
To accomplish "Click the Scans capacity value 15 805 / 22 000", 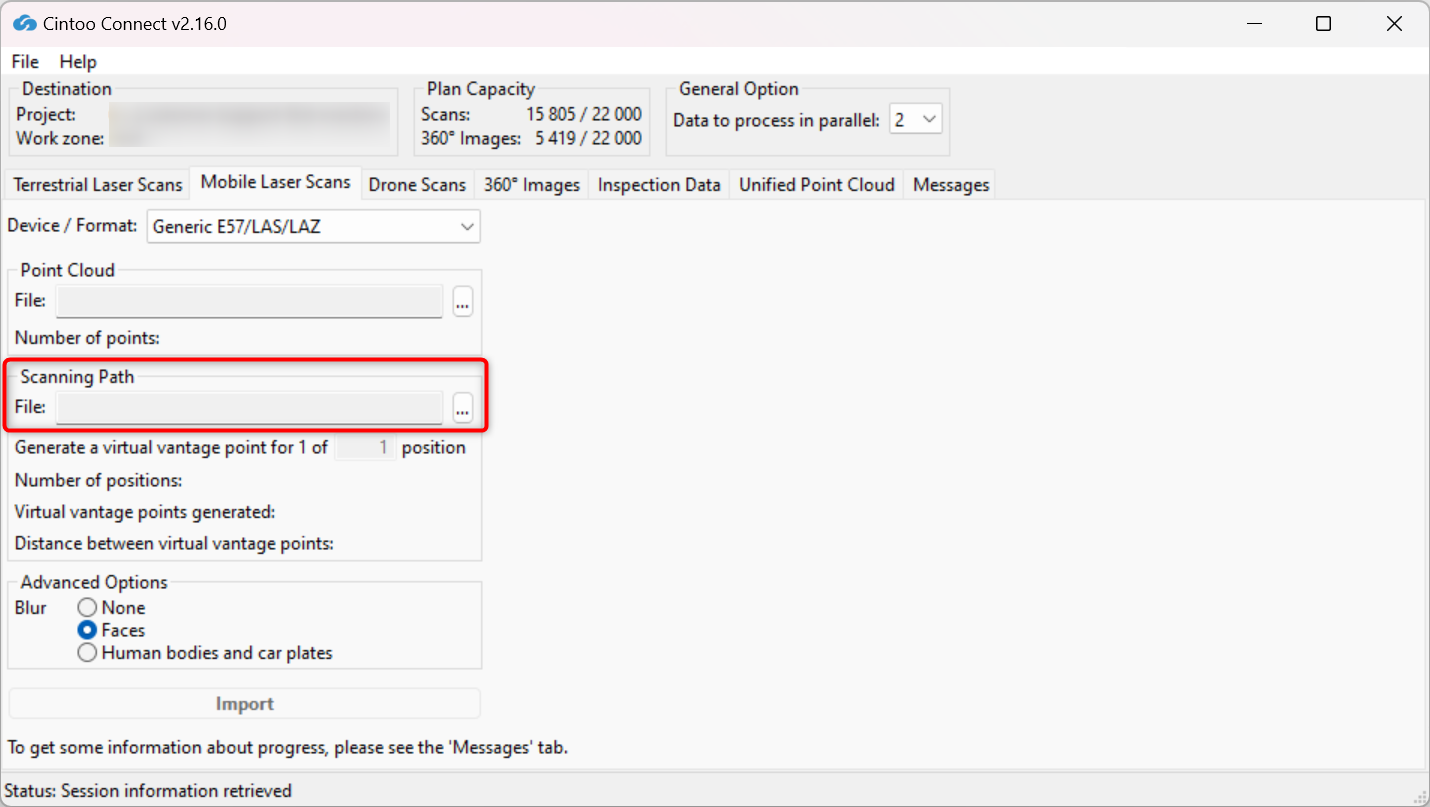I will click(x=584, y=115).
